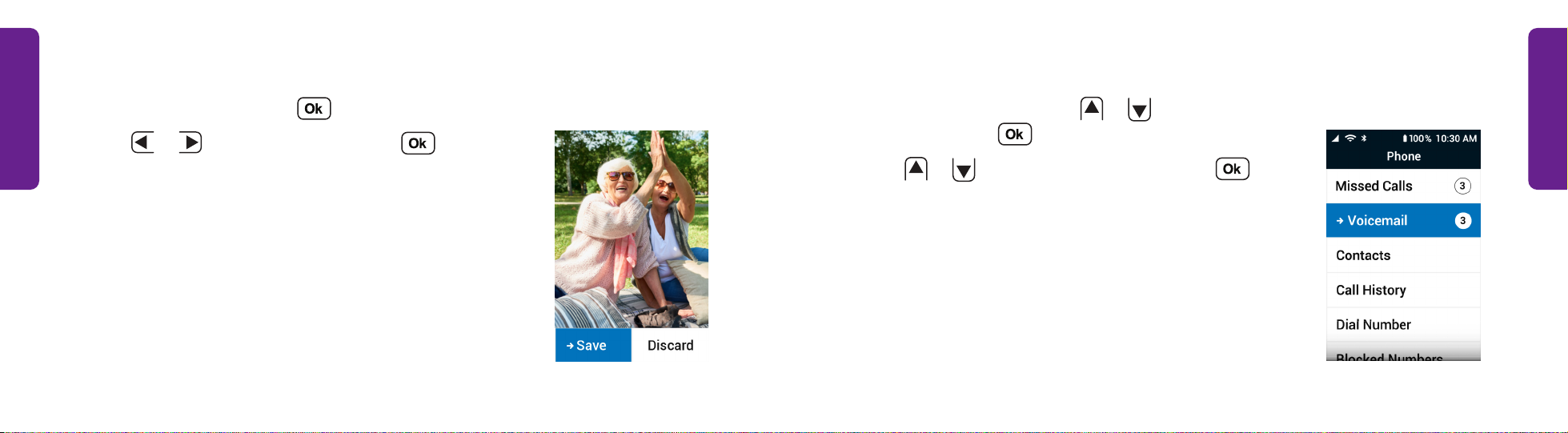
Task: Click the signal strength icon in the phone status bar
Action: coord(1335,138)
